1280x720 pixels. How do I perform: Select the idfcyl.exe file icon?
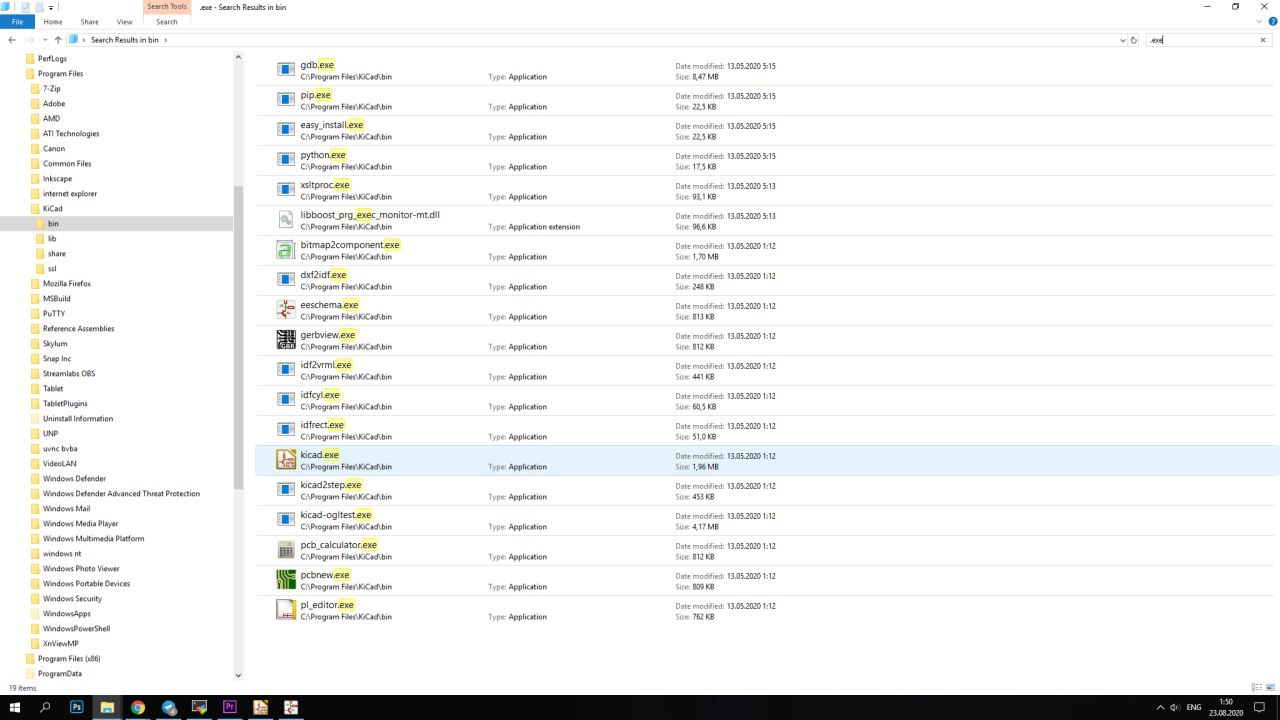(285, 400)
